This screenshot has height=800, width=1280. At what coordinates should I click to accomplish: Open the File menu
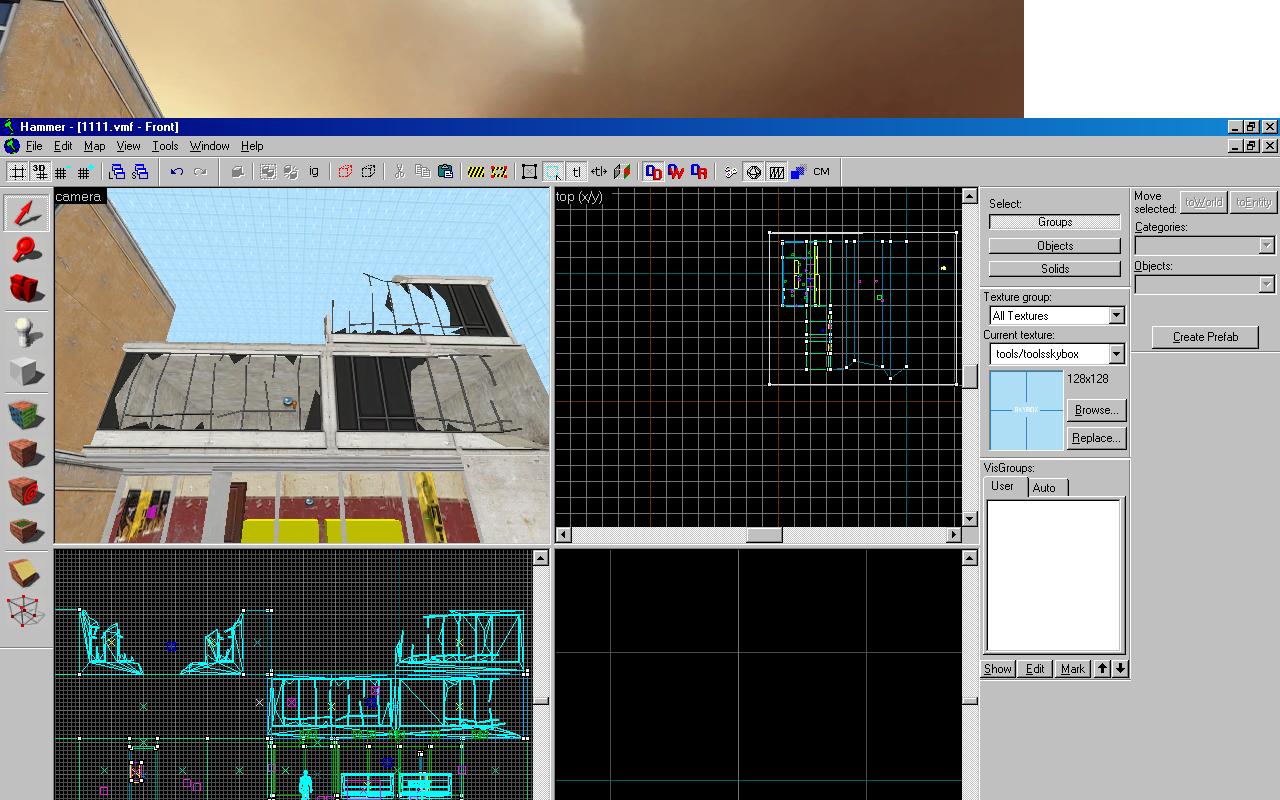tap(34, 146)
